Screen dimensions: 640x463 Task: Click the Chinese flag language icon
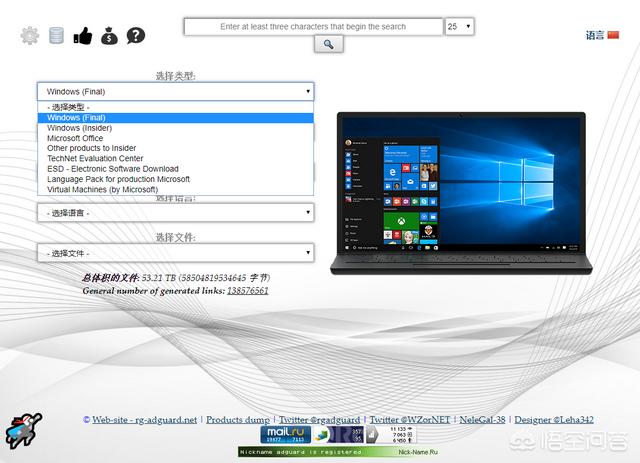point(613,35)
